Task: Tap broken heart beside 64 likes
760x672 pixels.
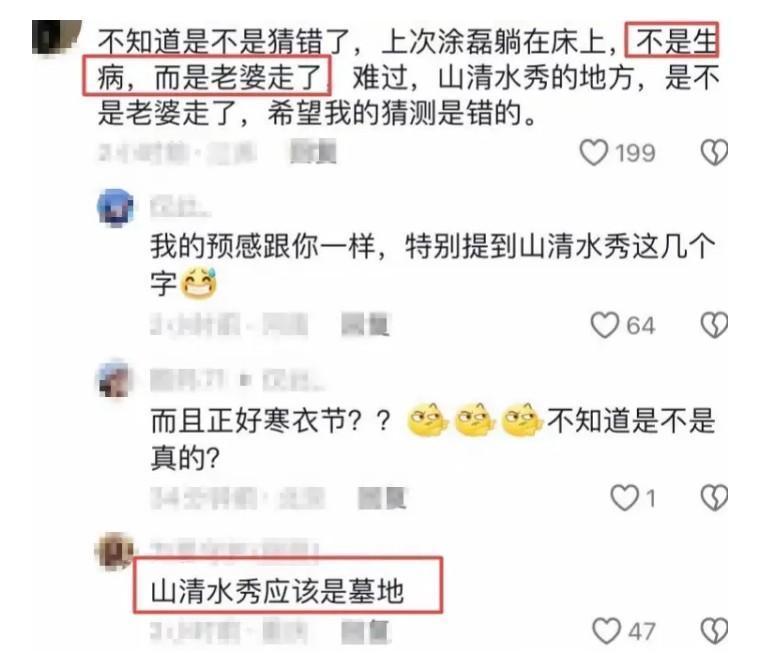Action: tap(714, 324)
